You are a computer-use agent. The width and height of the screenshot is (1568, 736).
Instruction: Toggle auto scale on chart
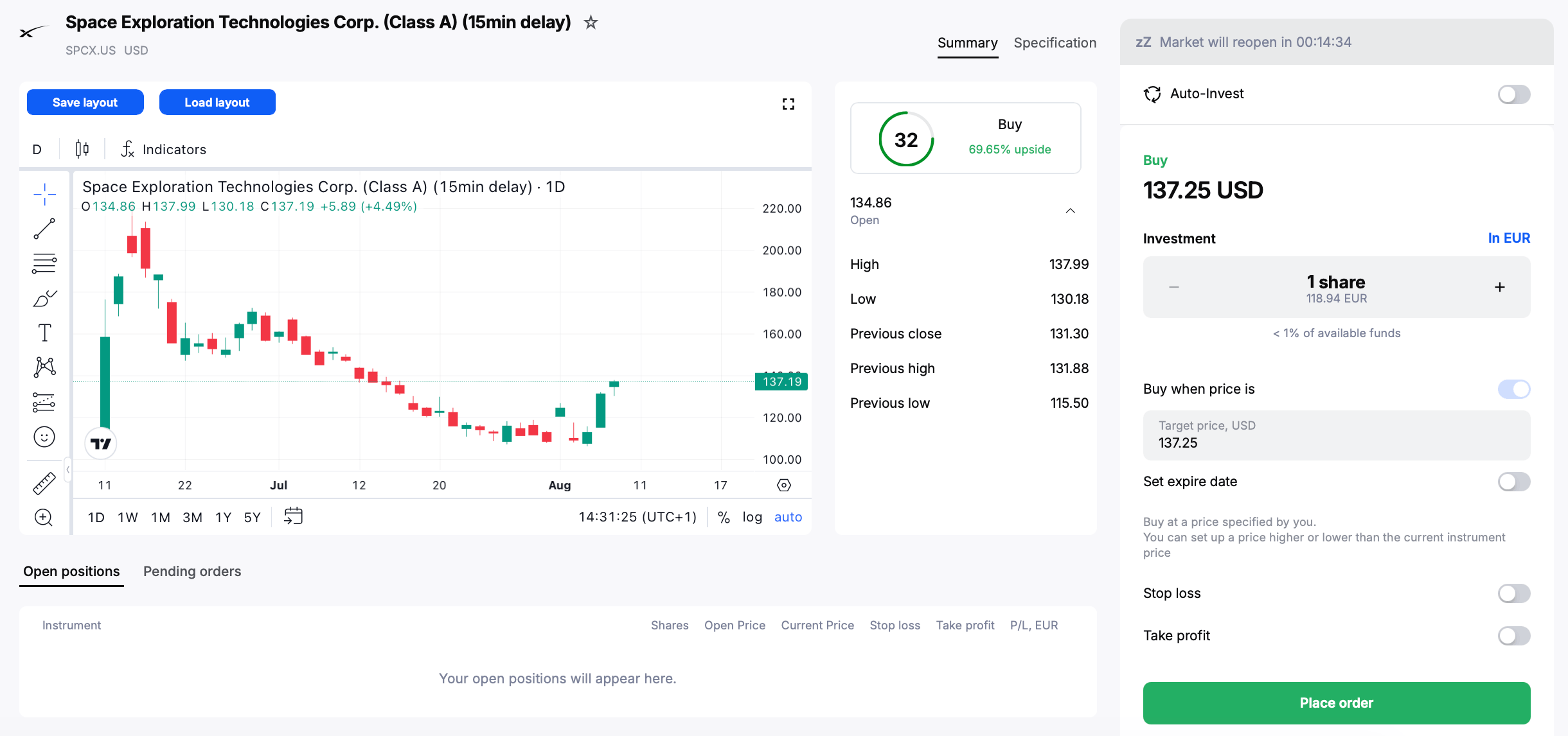click(x=788, y=517)
